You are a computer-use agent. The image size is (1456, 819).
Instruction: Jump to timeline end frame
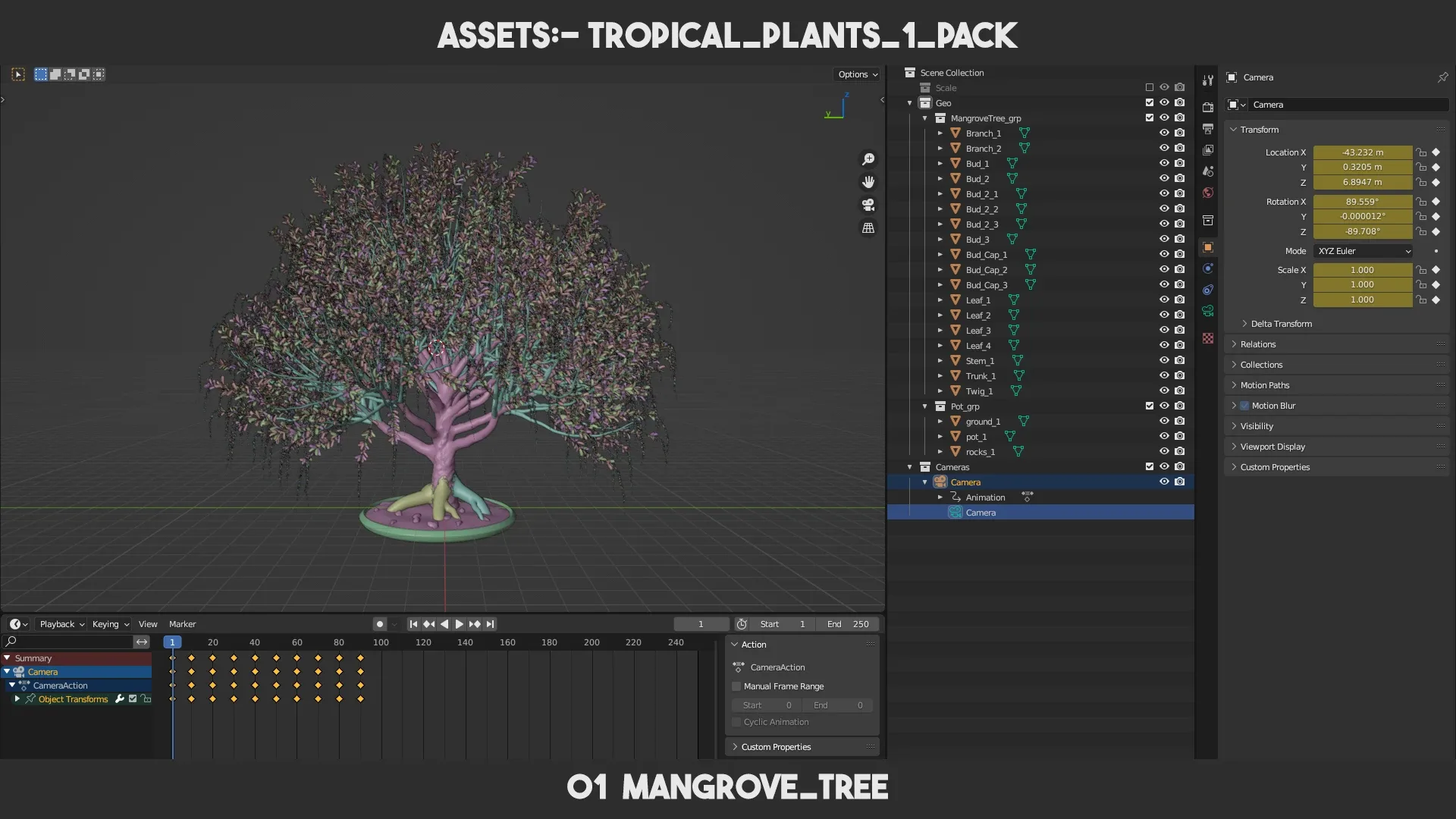click(x=491, y=624)
